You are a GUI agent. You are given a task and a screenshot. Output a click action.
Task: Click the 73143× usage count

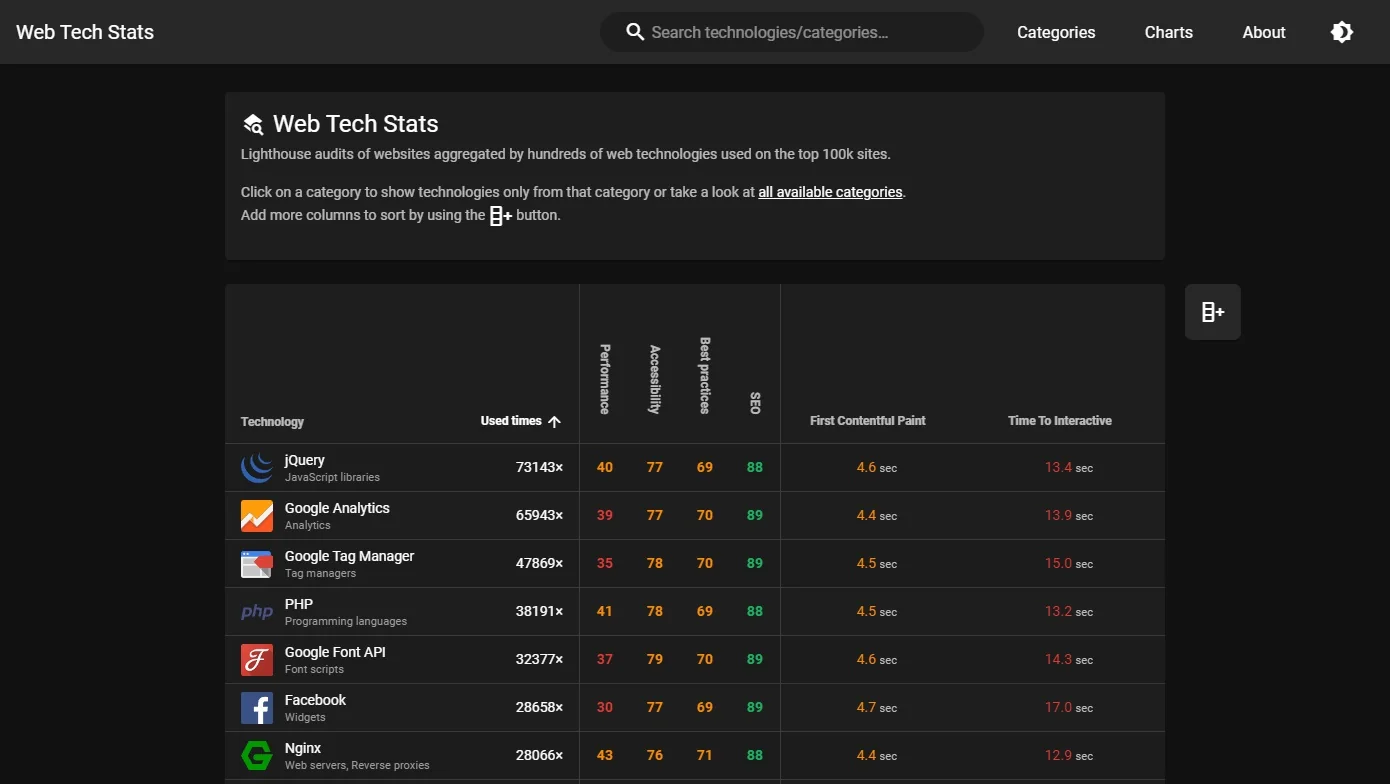(x=539, y=467)
